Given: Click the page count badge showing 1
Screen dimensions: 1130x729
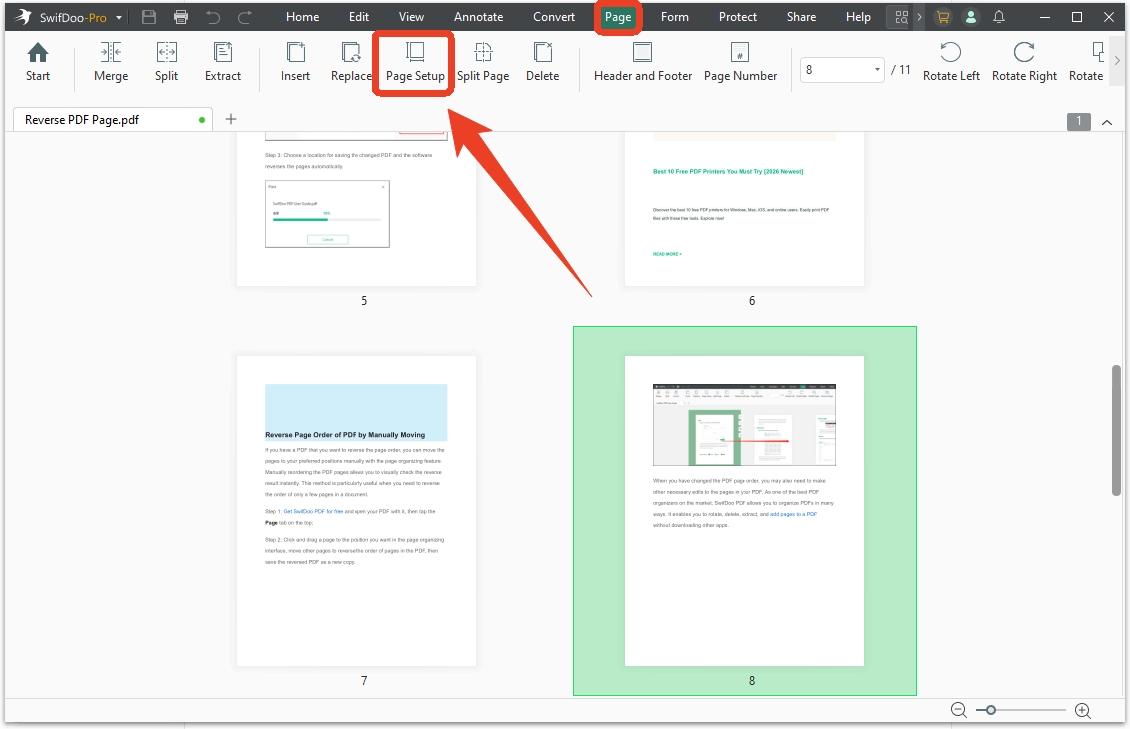Looking at the screenshot, I should tap(1079, 121).
